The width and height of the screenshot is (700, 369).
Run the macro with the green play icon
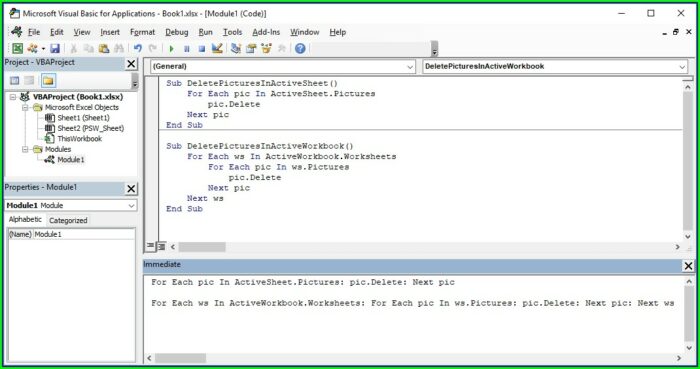(x=171, y=49)
